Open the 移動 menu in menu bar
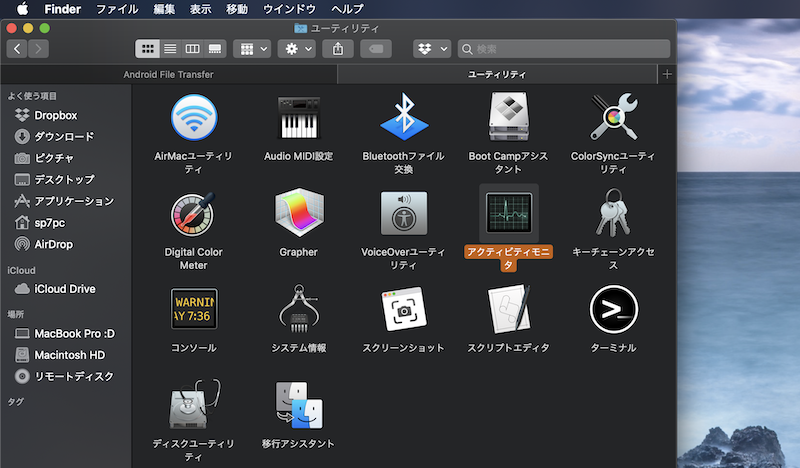The image size is (800, 468). (x=237, y=9)
